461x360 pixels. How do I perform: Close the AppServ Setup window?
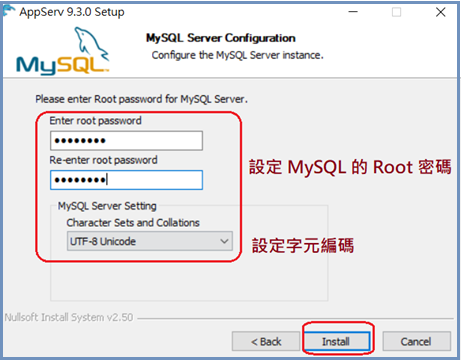click(441, 12)
